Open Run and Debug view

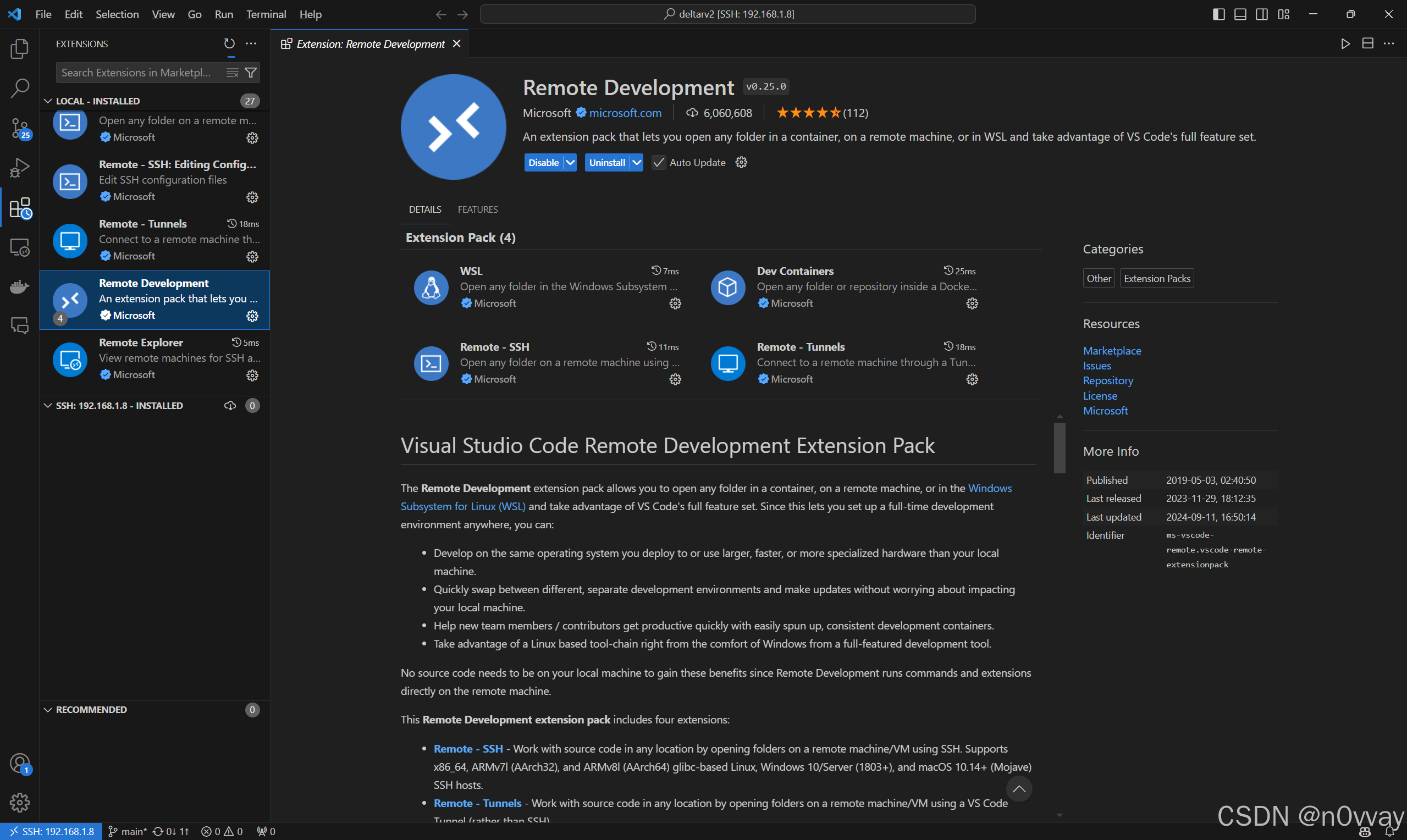[x=19, y=168]
